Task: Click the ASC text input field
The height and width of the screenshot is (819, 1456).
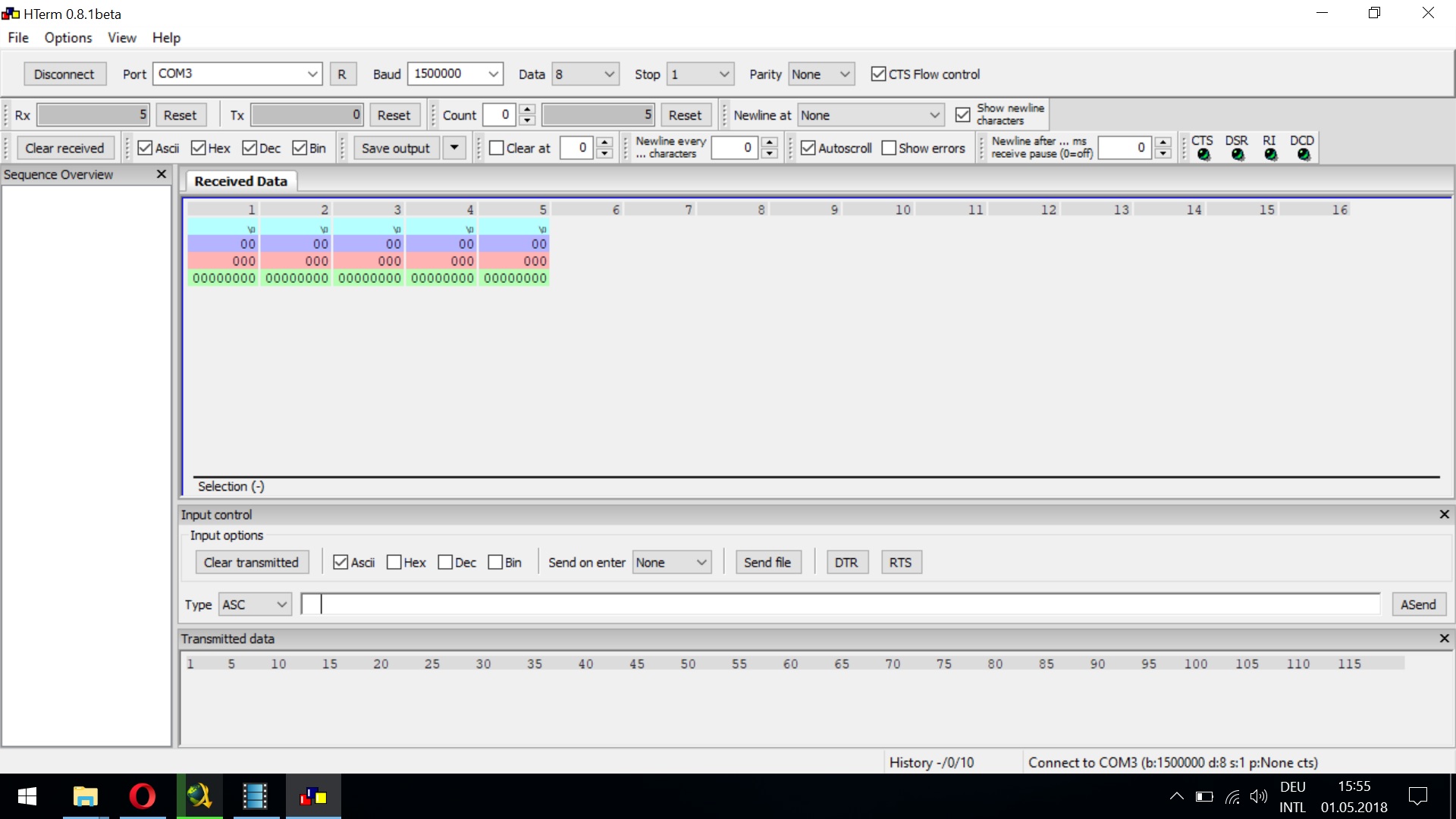Action: tap(840, 604)
